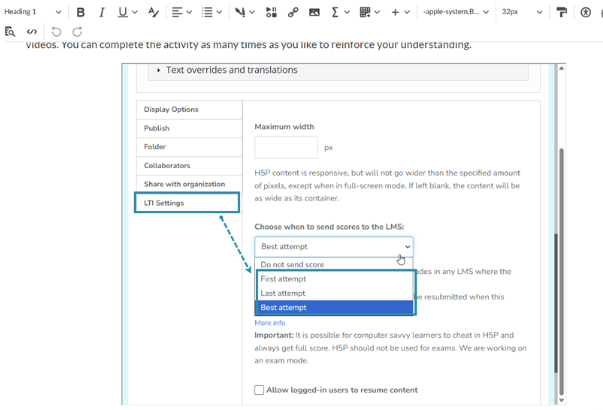603x410 pixels.
Task: Click the preview magnifier page icon
Action: click(10, 32)
